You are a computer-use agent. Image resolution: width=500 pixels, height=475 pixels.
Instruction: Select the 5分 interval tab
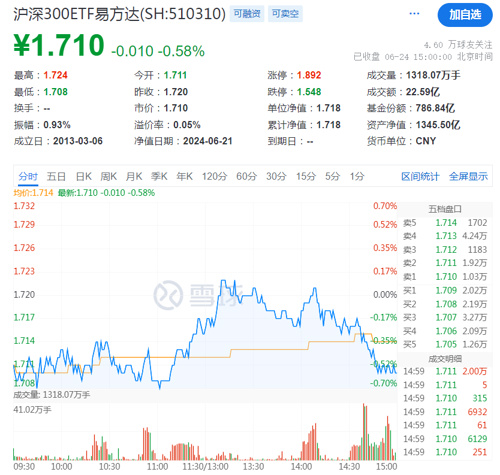coord(332,176)
